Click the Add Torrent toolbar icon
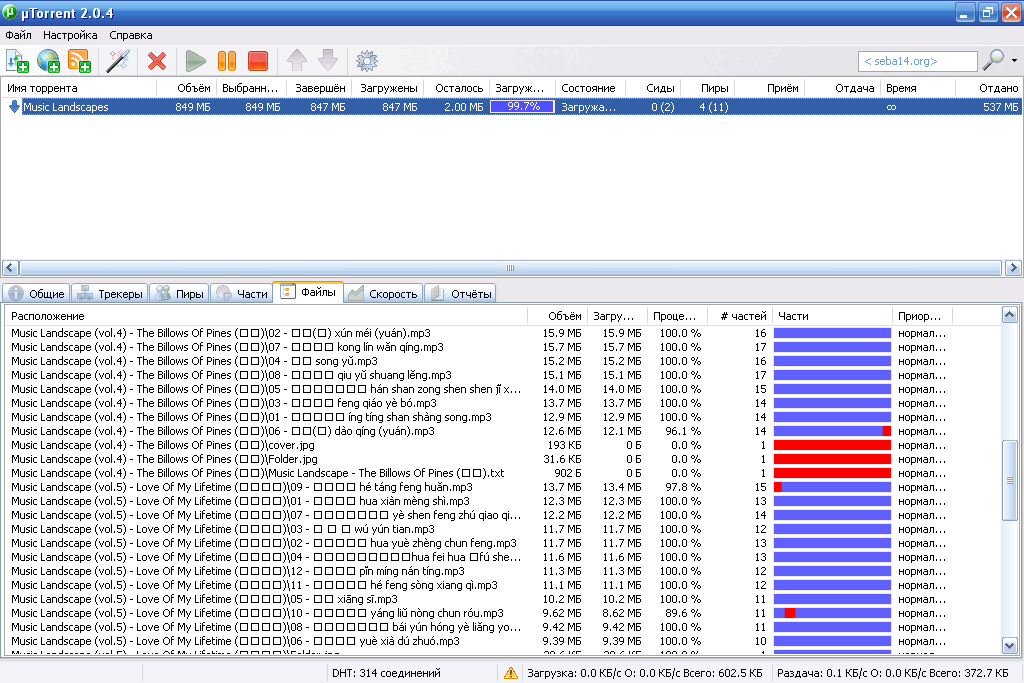 (17, 61)
